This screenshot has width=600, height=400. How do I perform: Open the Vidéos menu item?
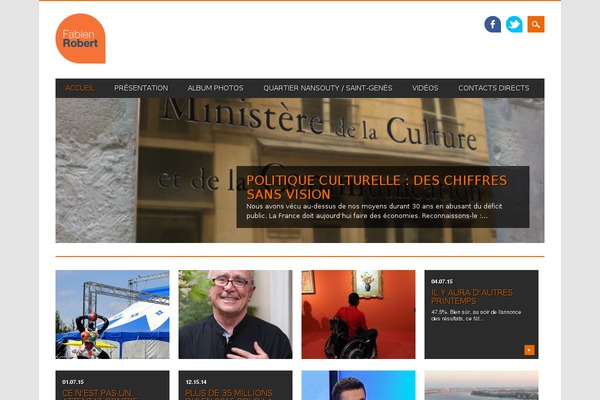[x=425, y=88]
